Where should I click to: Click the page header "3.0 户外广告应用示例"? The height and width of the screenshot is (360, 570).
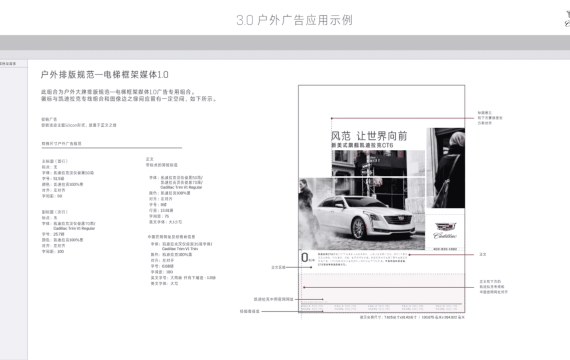coord(294,20)
